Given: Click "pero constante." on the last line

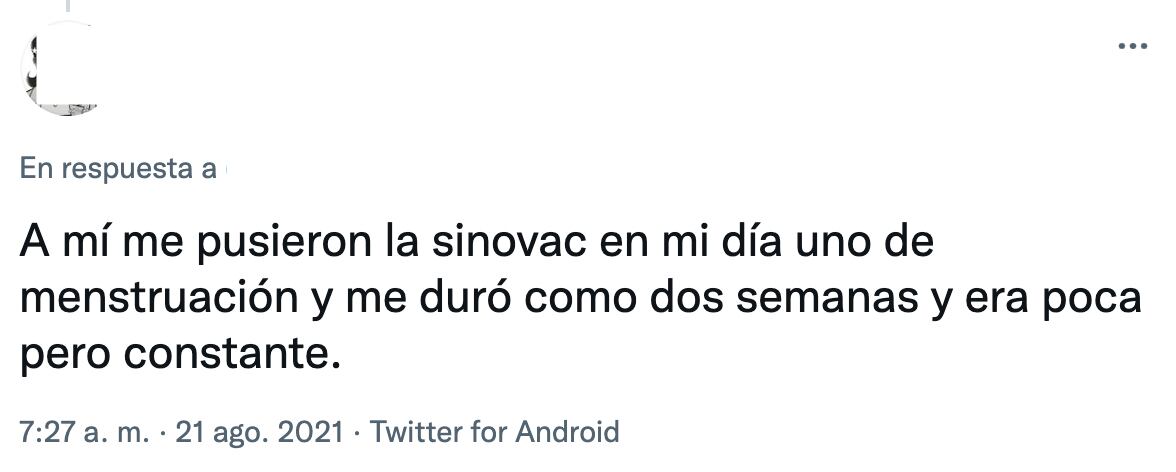Looking at the screenshot, I should click(x=173, y=353).
